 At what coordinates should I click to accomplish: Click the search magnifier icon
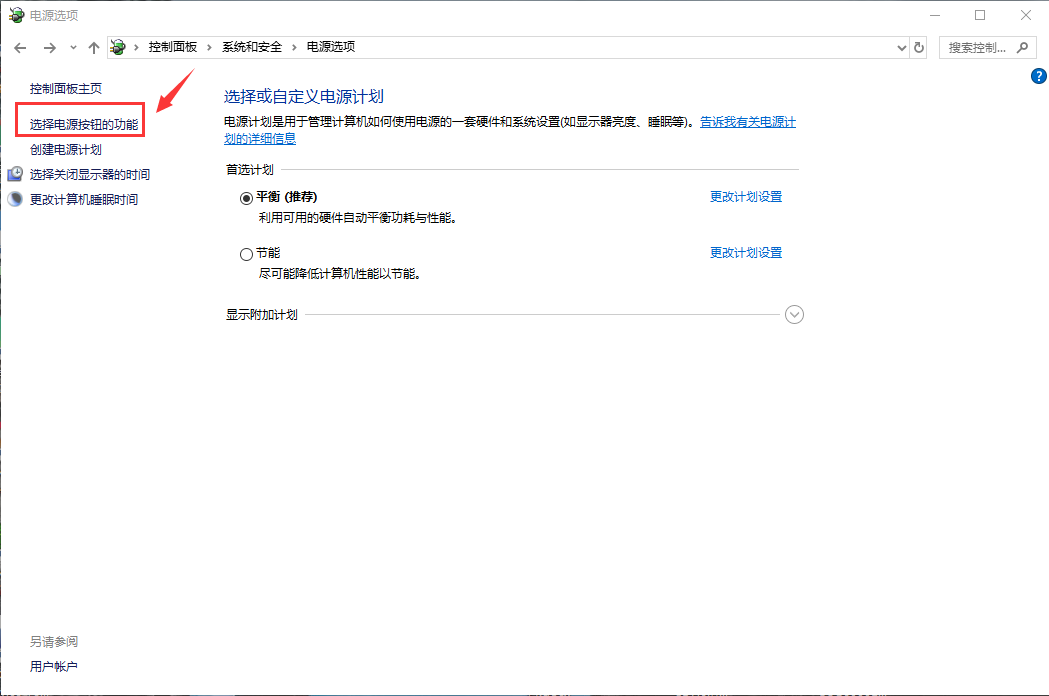pos(1022,48)
